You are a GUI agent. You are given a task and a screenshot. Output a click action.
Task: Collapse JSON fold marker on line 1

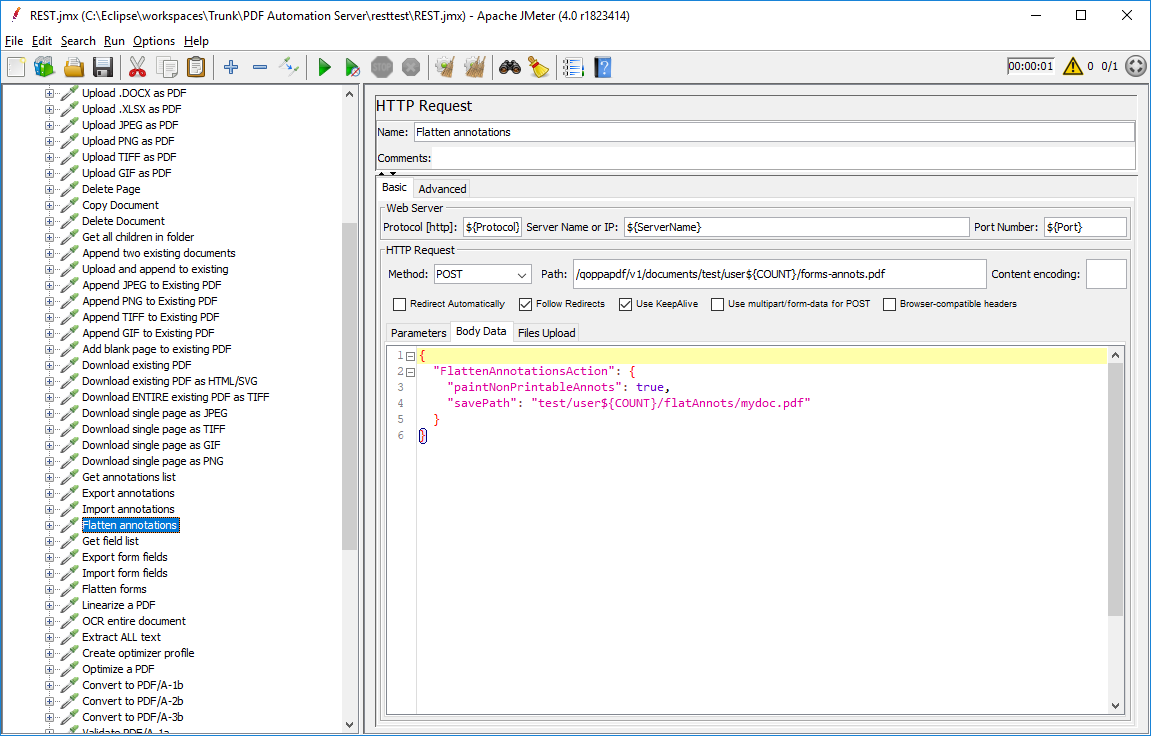410,356
